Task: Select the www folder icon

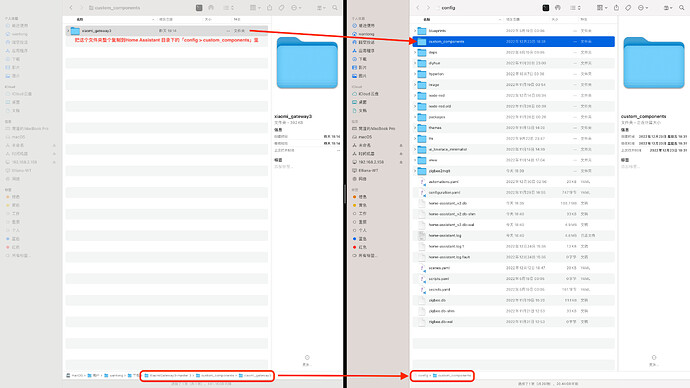Action: (x=422, y=160)
